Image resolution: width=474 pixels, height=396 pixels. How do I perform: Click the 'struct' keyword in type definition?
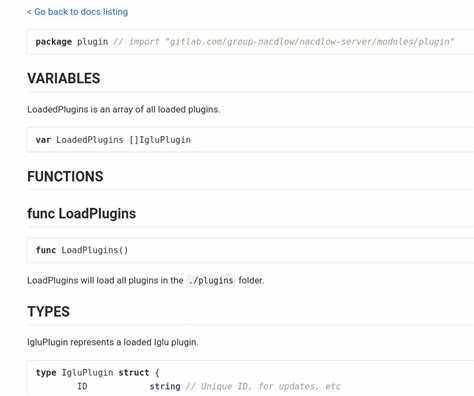pos(134,372)
